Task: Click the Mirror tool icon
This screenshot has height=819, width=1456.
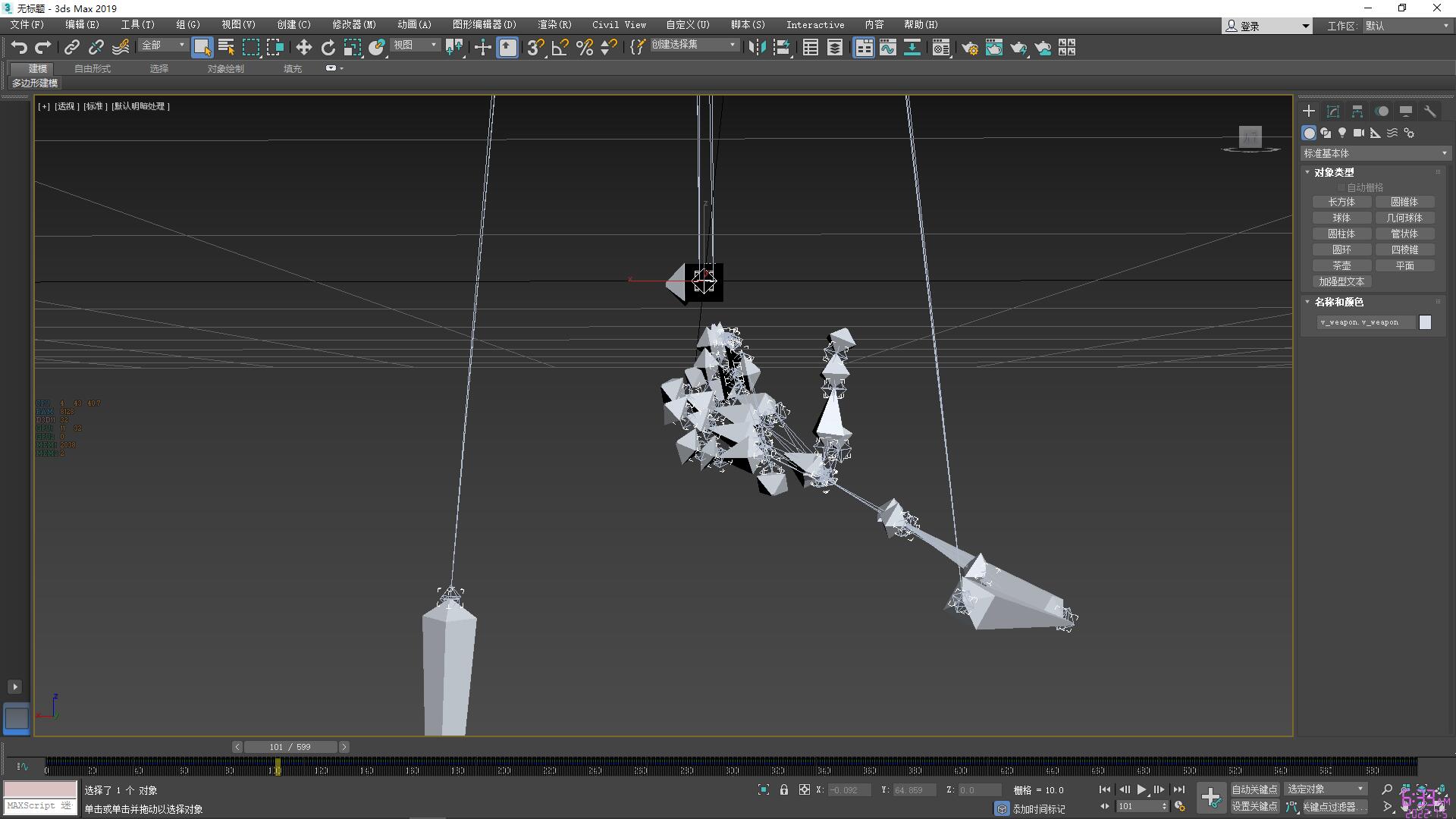Action: [757, 48]
